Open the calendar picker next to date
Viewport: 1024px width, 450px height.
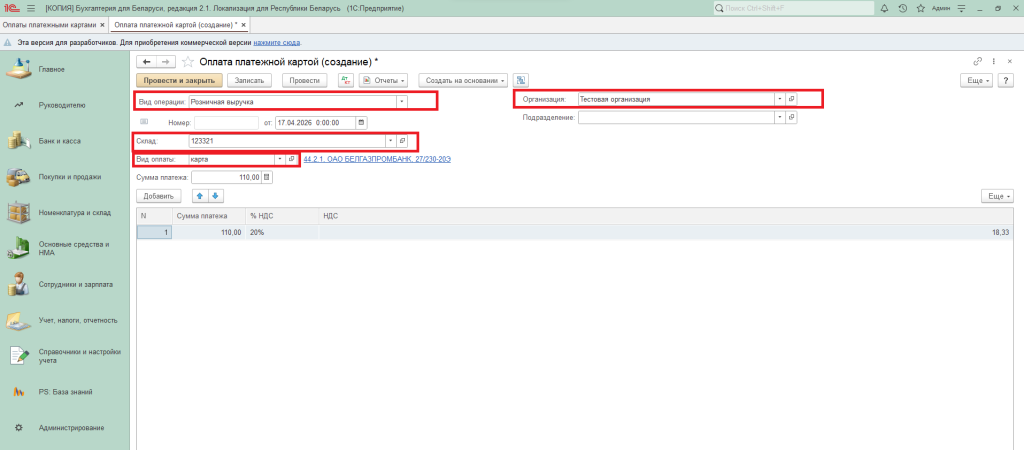coord(362,123)
